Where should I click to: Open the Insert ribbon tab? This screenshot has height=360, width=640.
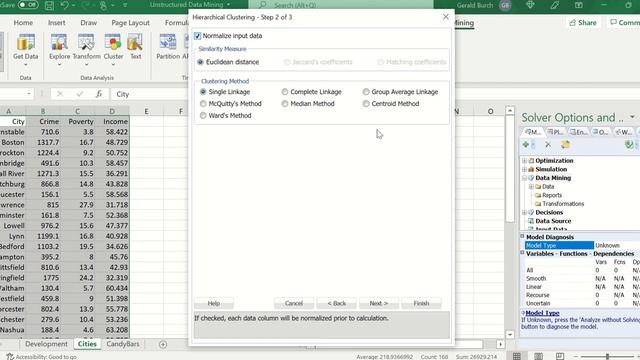coord(56,23)
